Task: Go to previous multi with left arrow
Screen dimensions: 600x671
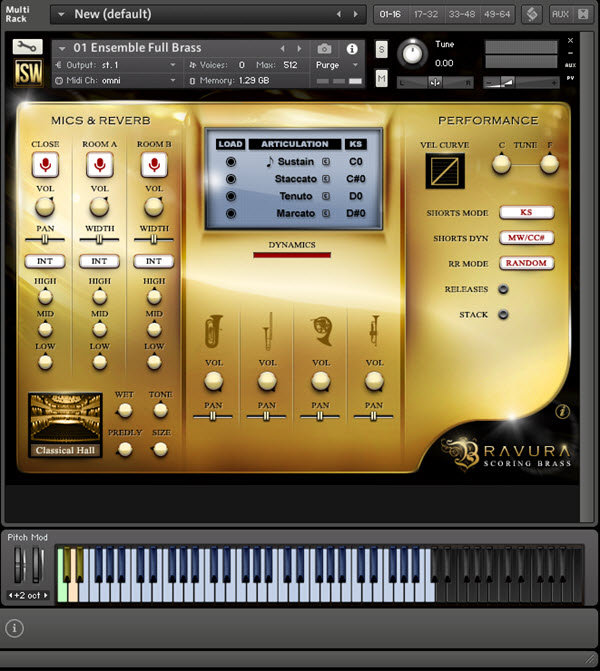Action: click(x=339, y=14)
